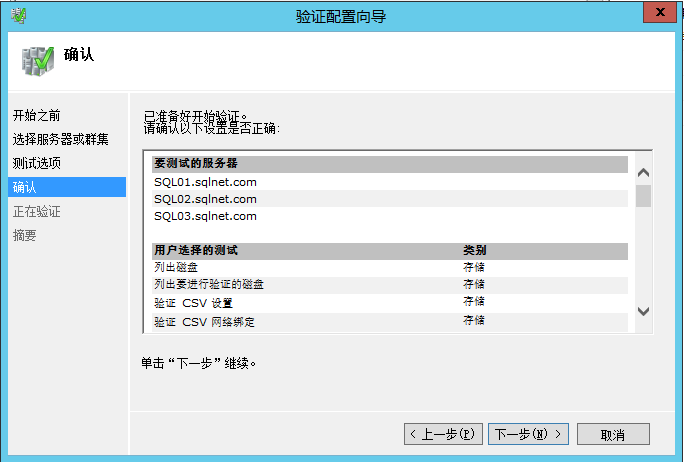Cancel the wizard with 取消

pyautogui.click(x=613, y=435)
